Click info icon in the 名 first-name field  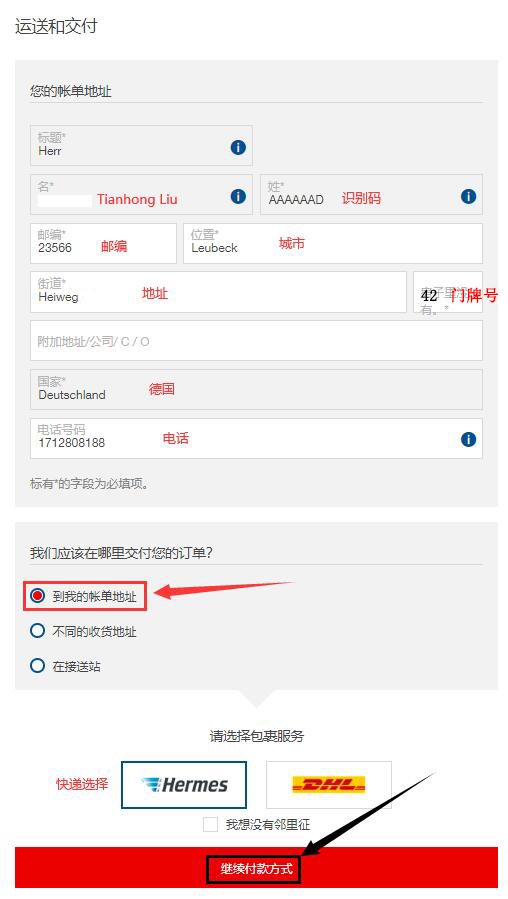[238, 197]
